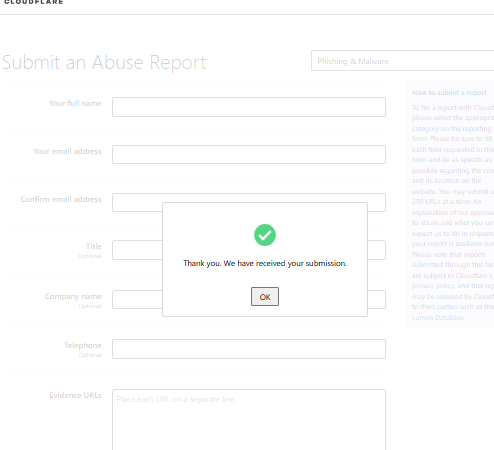Click OK in the submission confirmation dialog
The height and width of the screenshot is (450, 494).
click(265, 297)
